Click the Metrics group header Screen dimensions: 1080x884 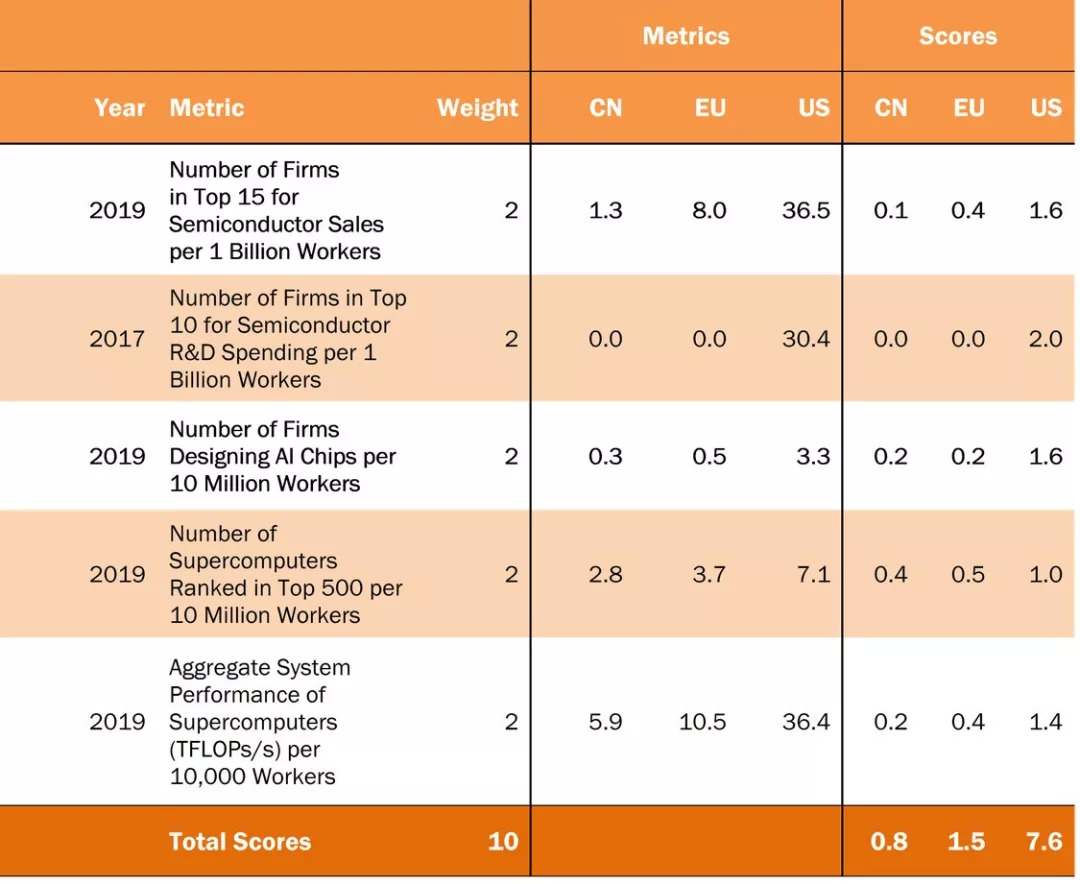click(685, 37)
